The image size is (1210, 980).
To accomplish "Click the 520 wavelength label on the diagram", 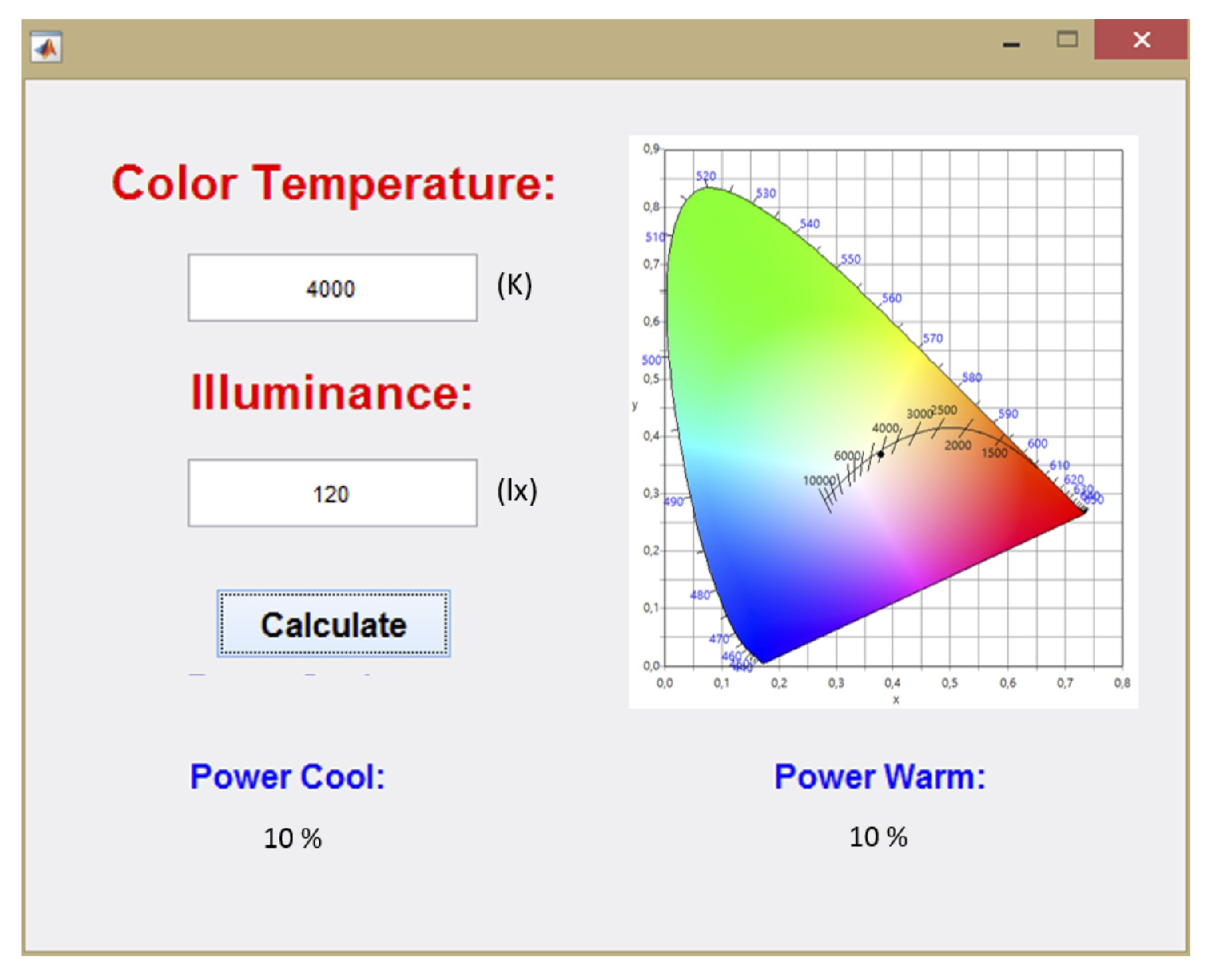I will coord(706,176).
